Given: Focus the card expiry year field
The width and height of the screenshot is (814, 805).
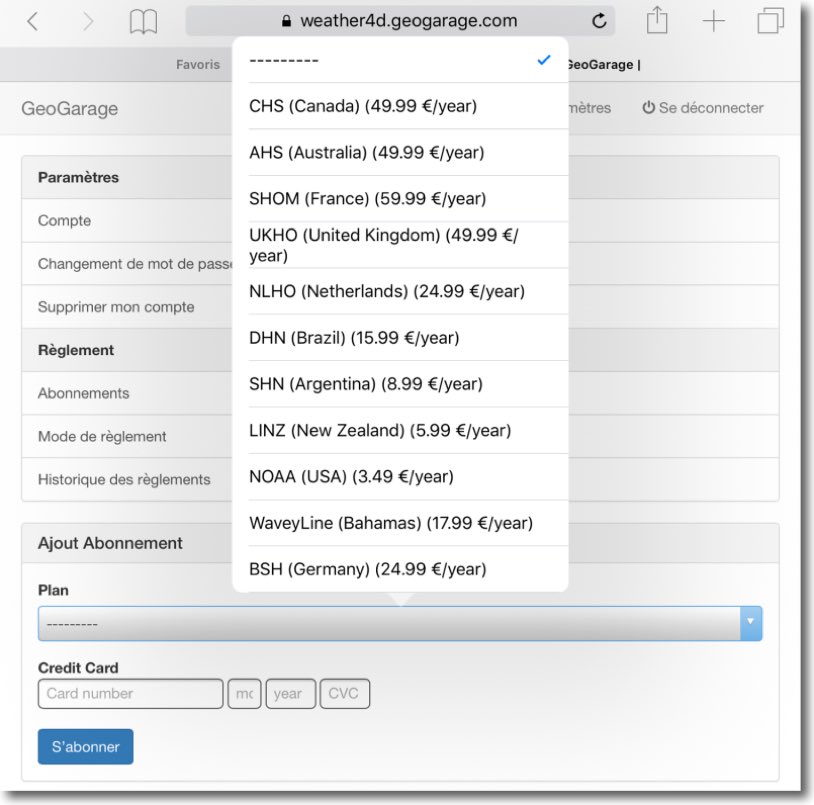Looking at the screenshot, I should [291, 693].
